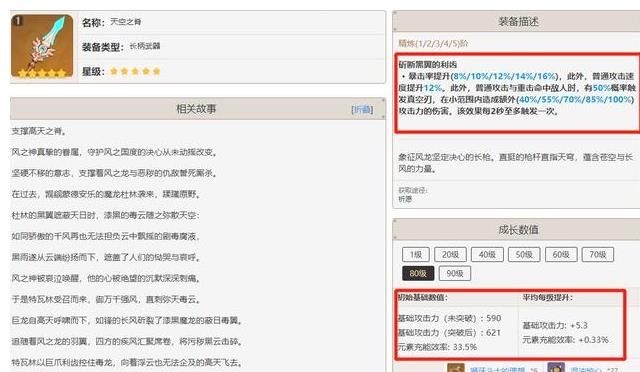Select the 50级 level button
The image size is (640, 372).
(524, 254)
